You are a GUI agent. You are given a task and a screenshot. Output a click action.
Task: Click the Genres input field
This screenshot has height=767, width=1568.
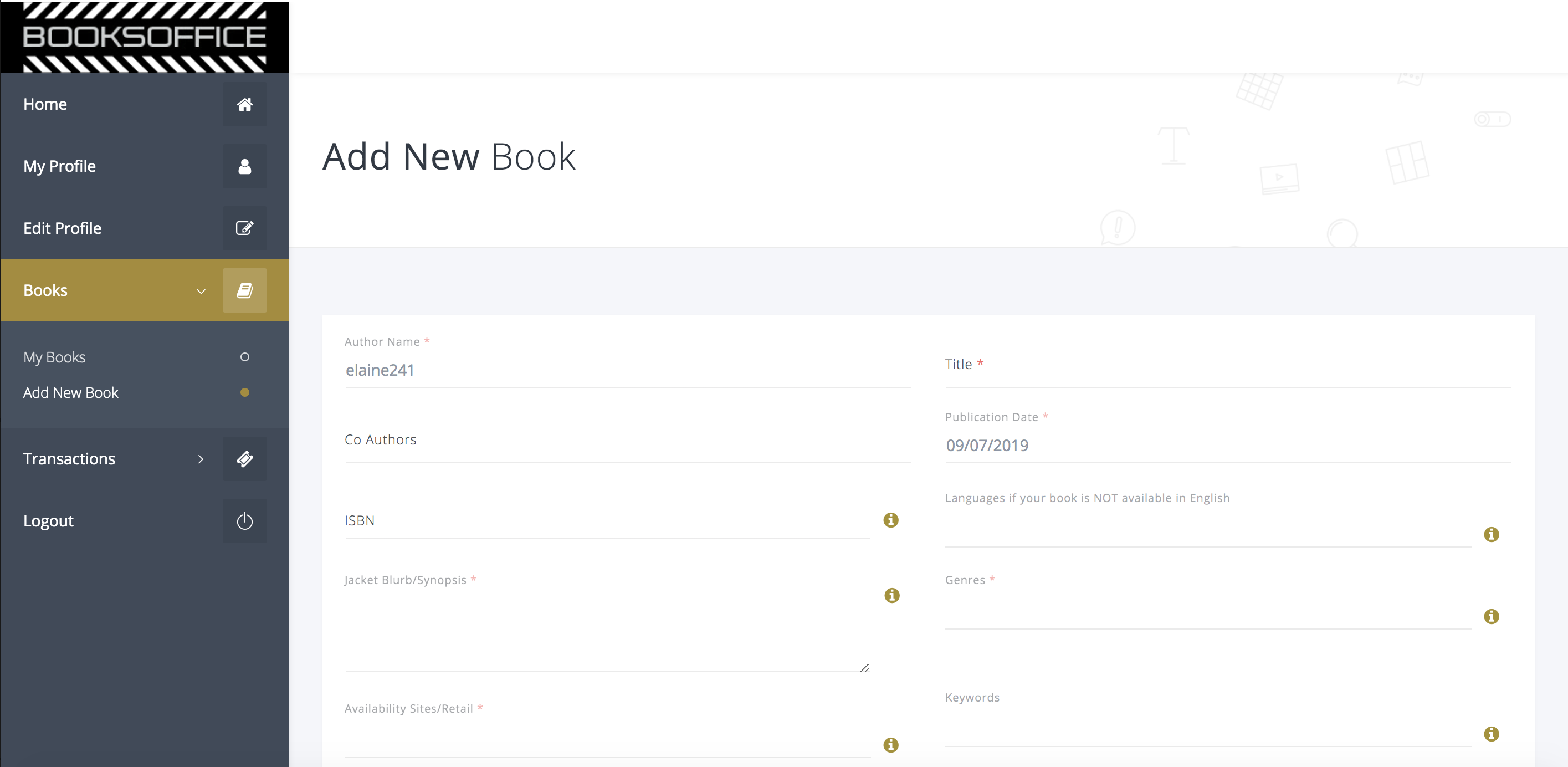(1208, 612)
